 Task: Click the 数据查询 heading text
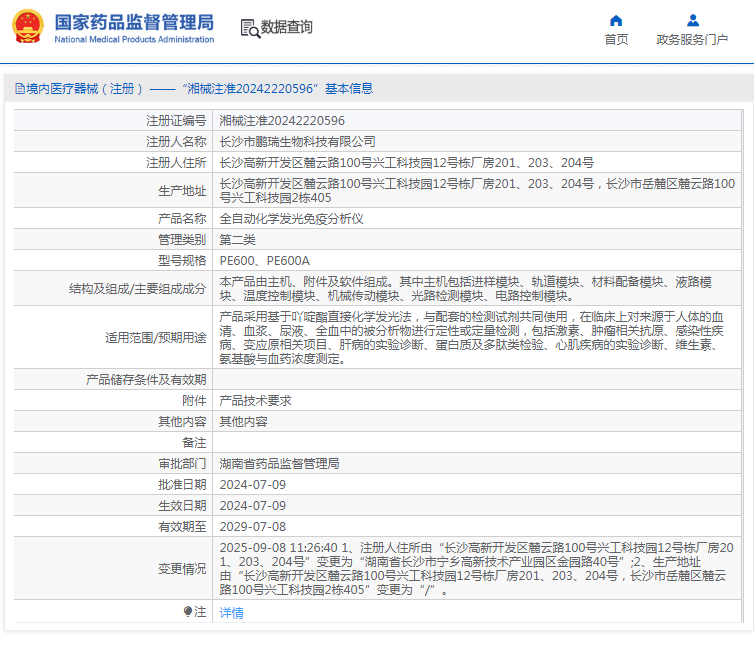(x=287, y=27)
